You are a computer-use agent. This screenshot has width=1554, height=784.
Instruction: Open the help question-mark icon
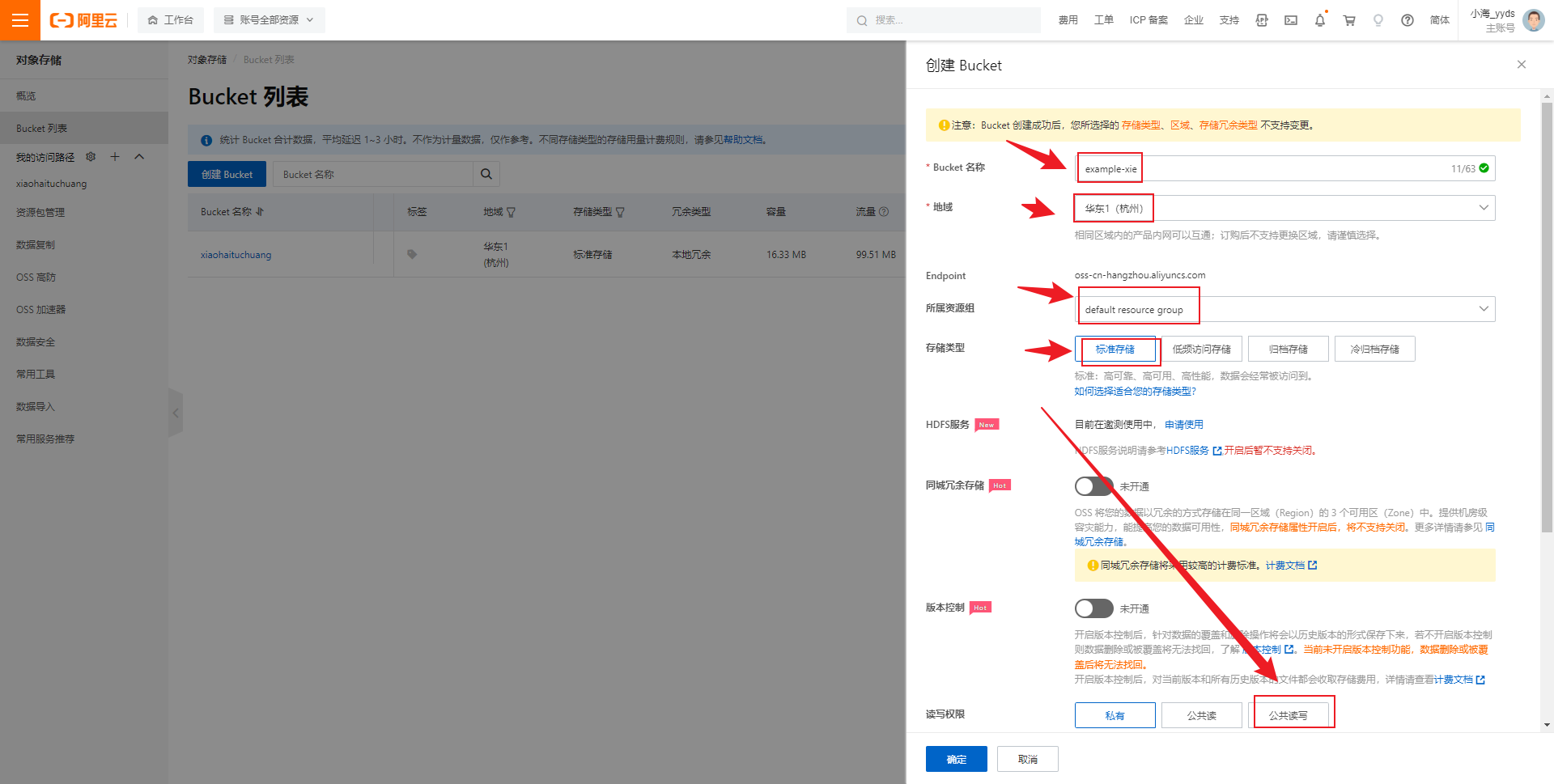point(1408,20)
